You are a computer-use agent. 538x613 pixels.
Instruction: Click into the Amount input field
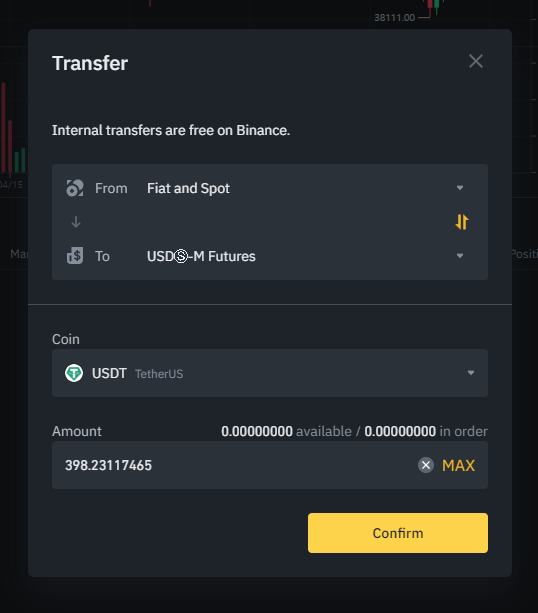(270, 465)
